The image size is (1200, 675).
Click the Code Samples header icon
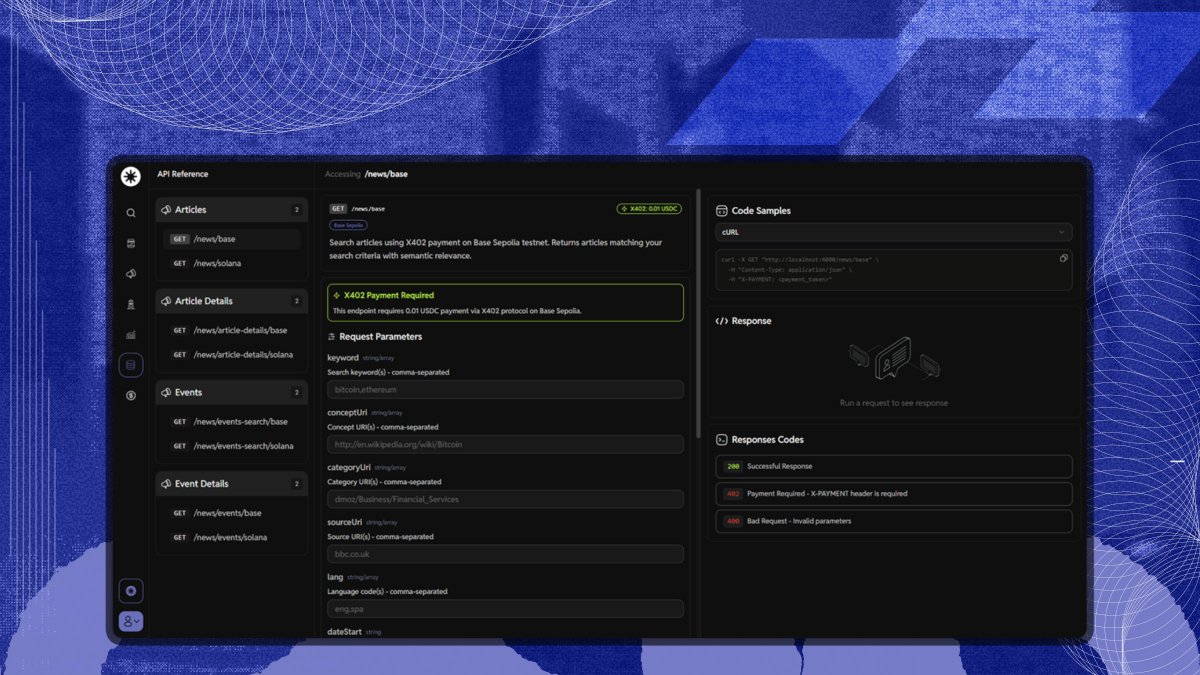tap(722, 211)
